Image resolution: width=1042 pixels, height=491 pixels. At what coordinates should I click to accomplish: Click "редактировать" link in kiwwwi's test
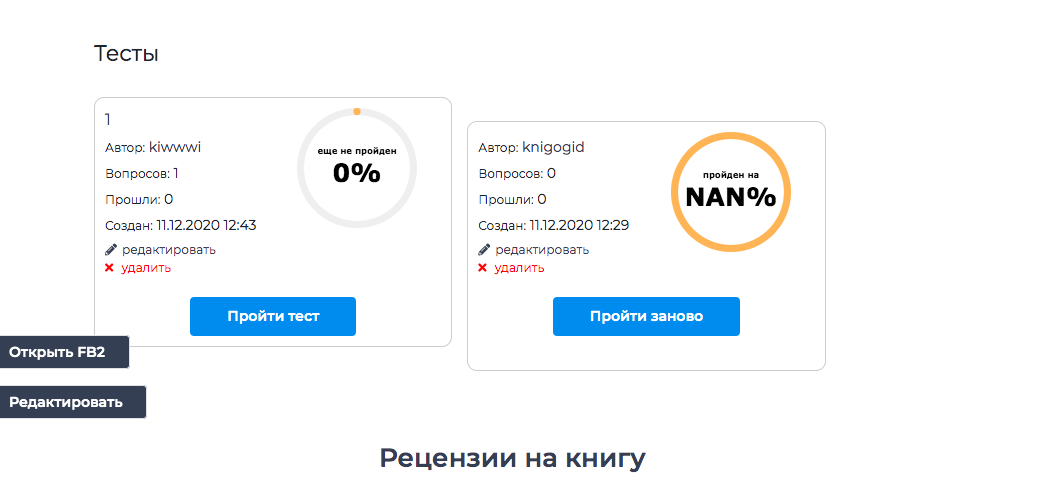[x=168, y=249]
